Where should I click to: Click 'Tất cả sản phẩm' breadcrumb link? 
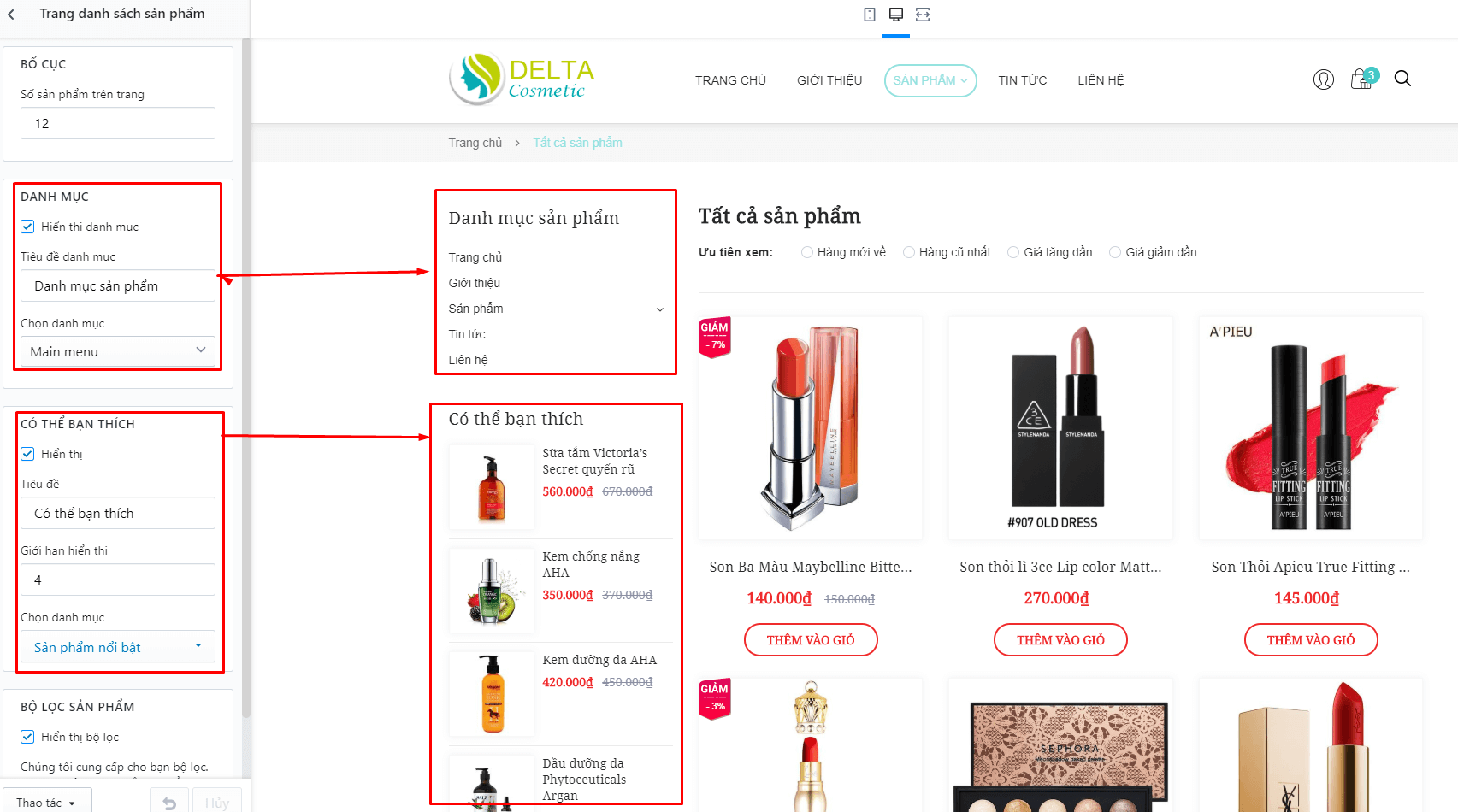pyautogui.click(x=578, y=143)
